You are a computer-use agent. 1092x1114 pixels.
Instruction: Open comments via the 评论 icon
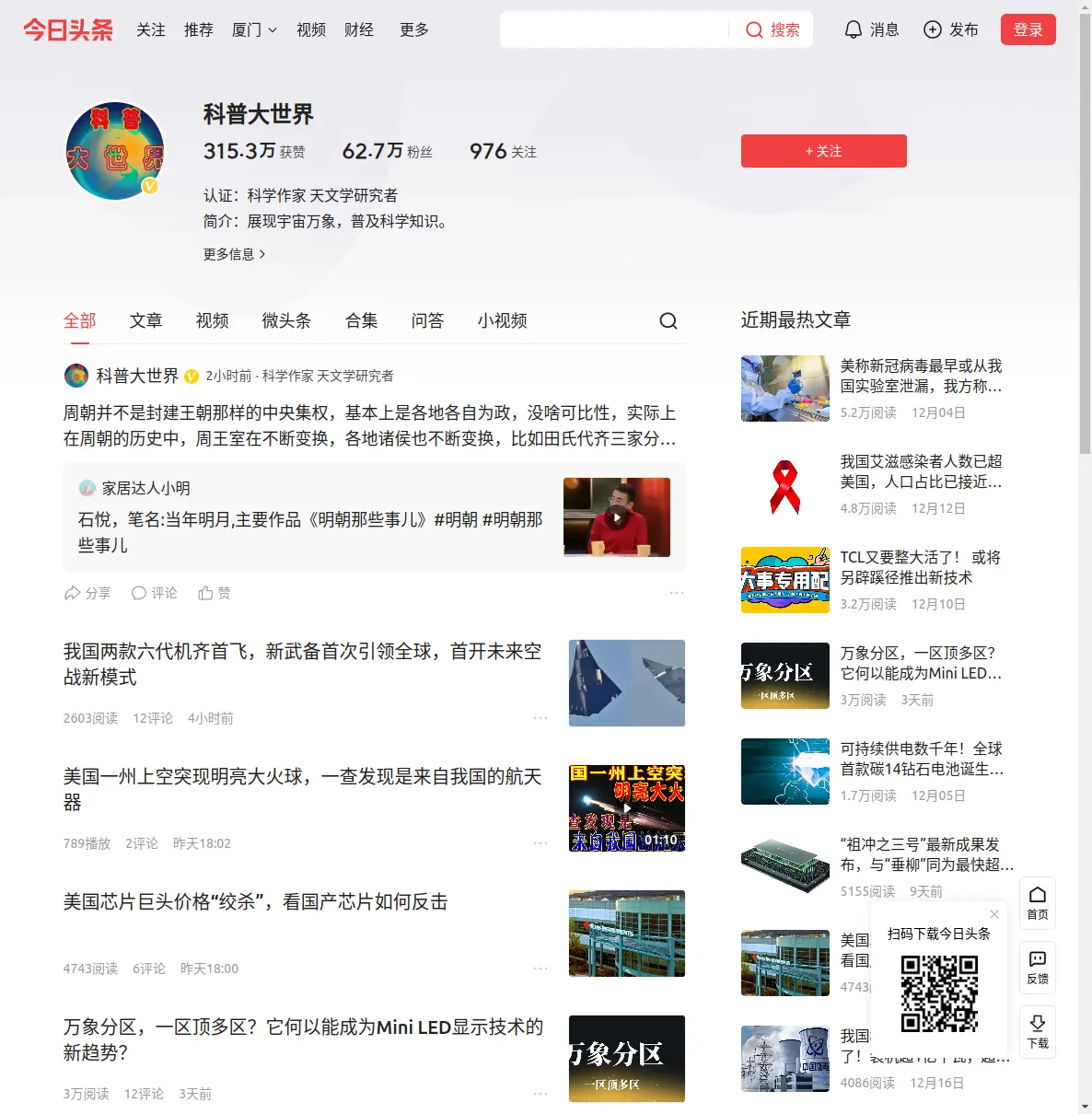tap(139, 593)
